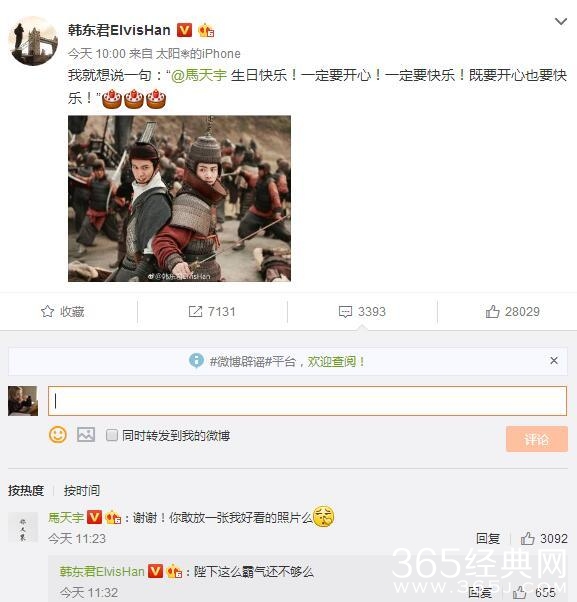Click the blue info icon in notice bar

click(196, 361)
